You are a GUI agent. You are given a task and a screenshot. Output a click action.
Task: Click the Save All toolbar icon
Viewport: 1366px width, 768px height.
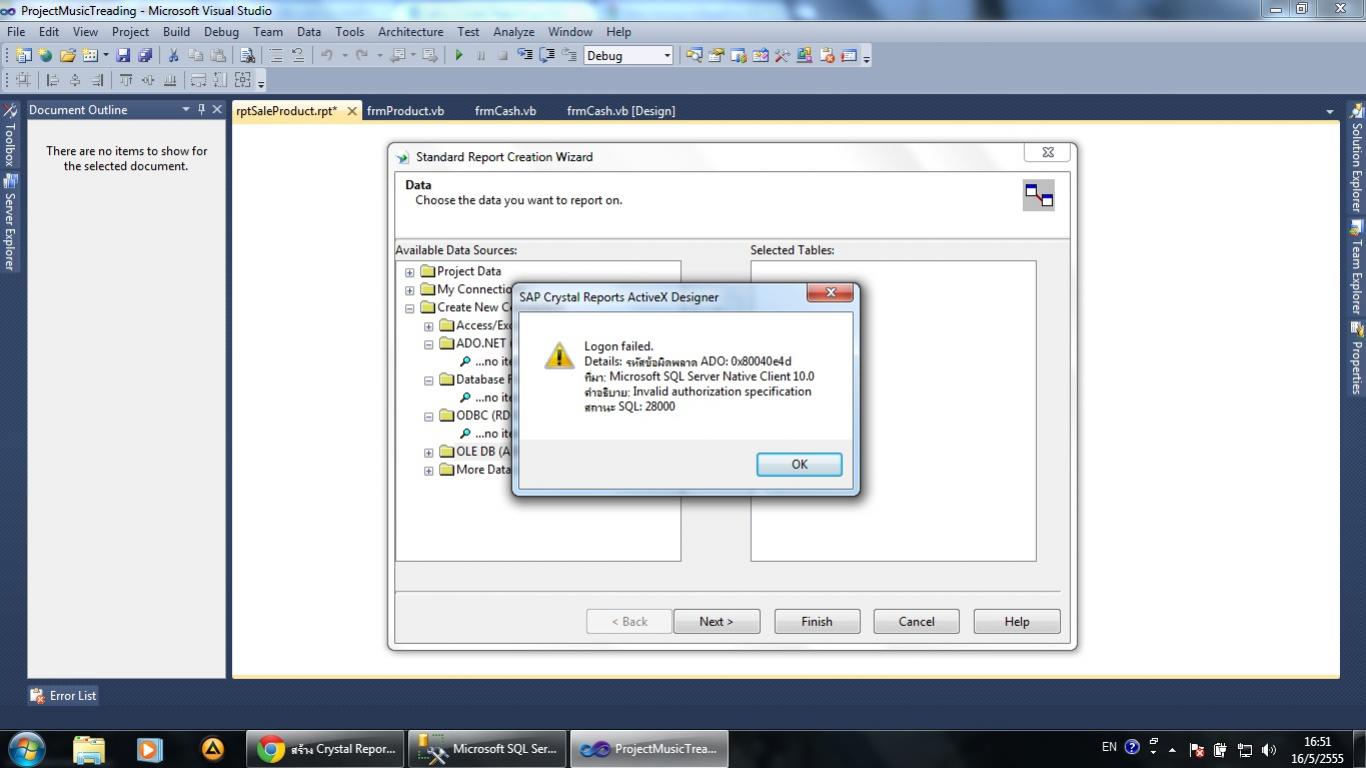click(x=145, y=56)
